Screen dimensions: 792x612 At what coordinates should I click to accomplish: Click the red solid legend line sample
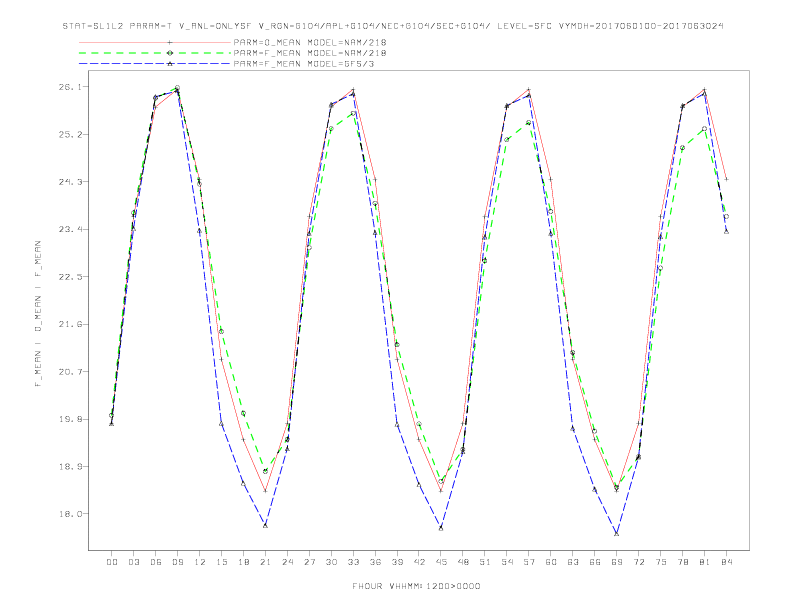point(155,42)
